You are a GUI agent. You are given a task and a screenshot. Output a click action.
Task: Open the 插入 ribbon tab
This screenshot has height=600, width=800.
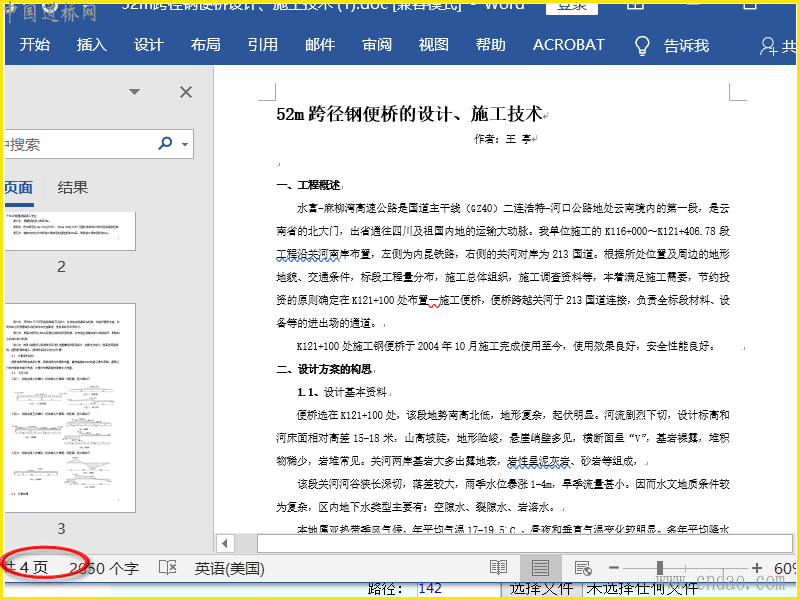[92, 45]
